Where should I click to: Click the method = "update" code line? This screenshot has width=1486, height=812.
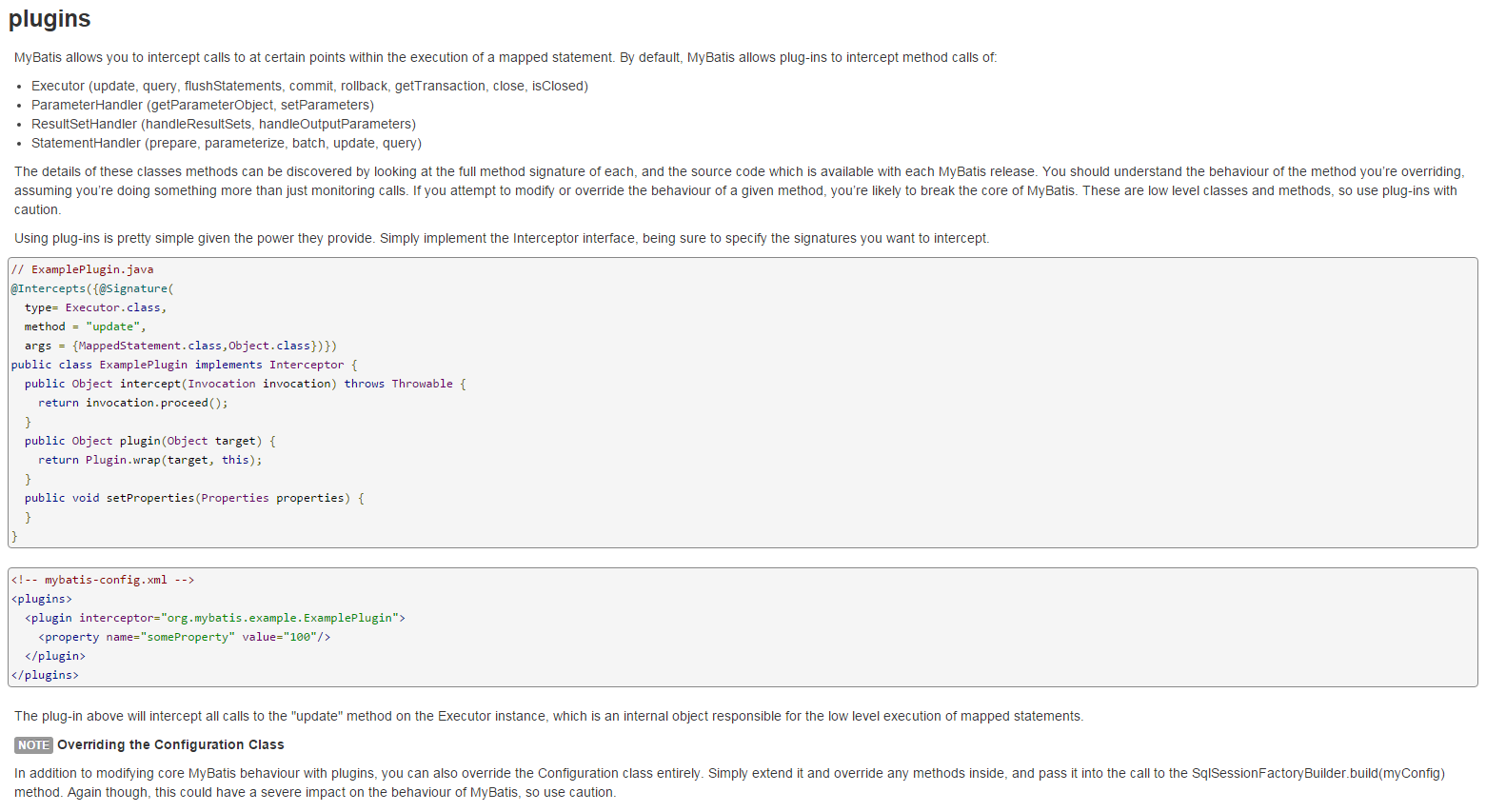coord(86,327)
